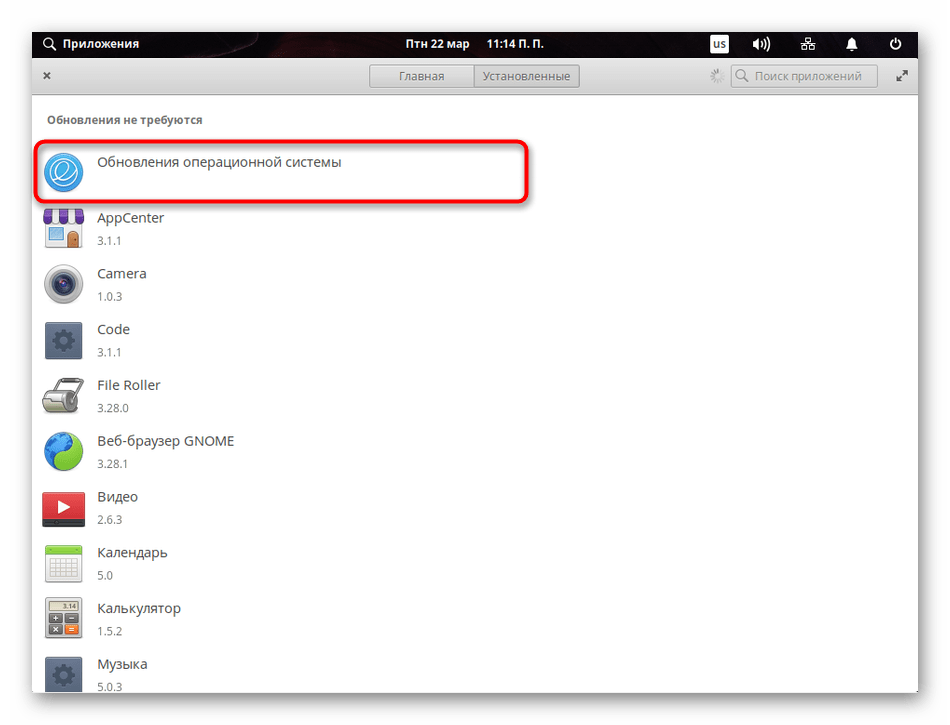Click Видео version 2.6.3
The image size is (950, 725).
pos(110,520)
